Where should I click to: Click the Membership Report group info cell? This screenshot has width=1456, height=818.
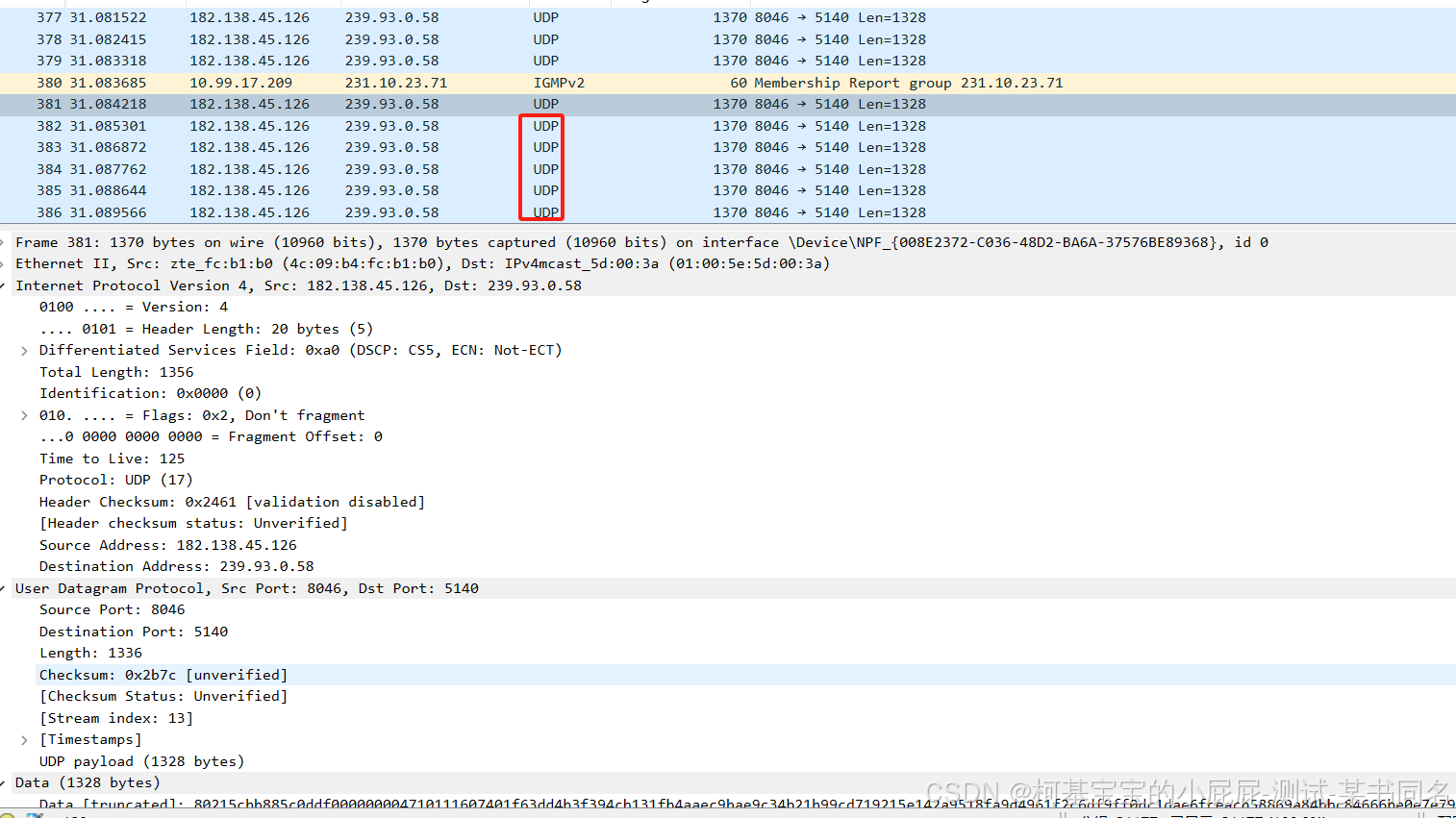tap(908, 83)
